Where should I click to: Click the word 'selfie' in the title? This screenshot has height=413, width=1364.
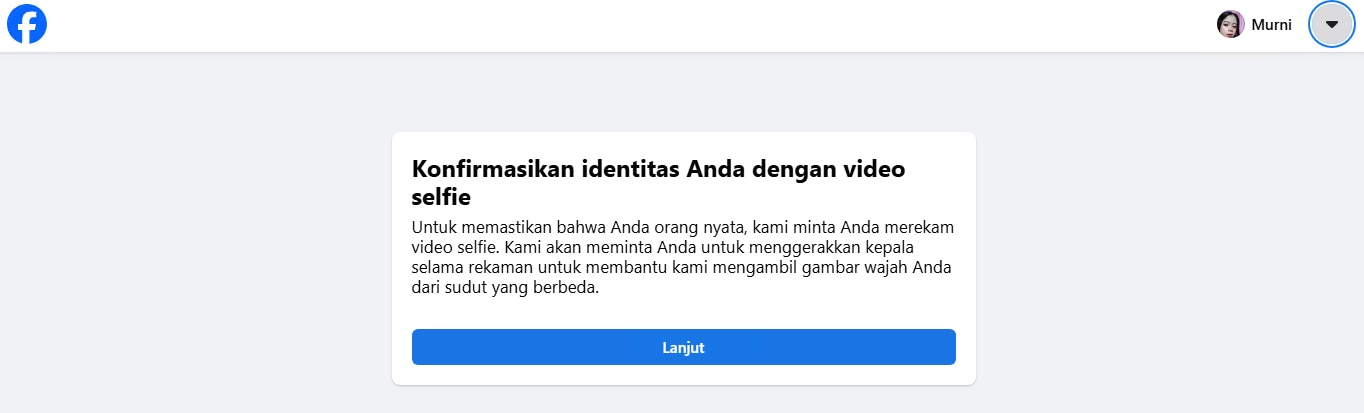point(441,196)
